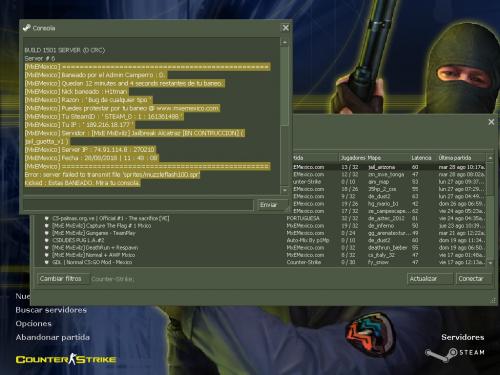The width and height of the screenshot is (500, 375).
Task: Click heart icon beside Gungame TeamPlay server
Action: pyautogui.click(x=47, y=233)
